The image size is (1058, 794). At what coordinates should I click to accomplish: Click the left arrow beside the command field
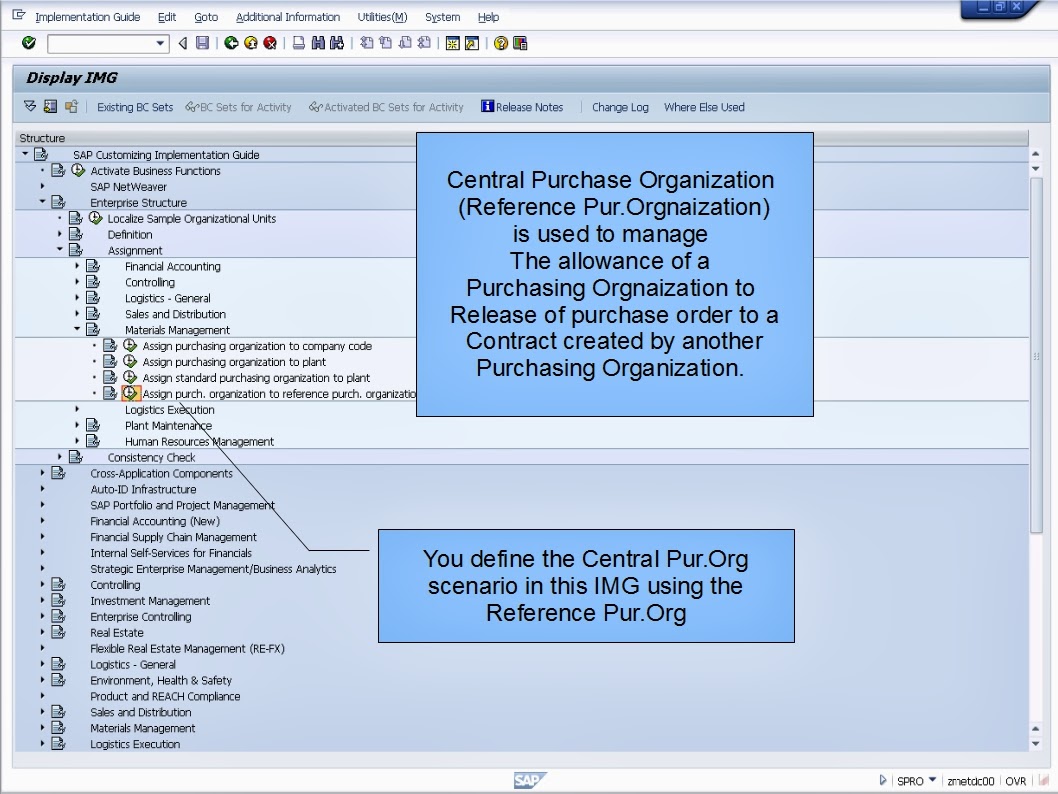coord(182,43)
